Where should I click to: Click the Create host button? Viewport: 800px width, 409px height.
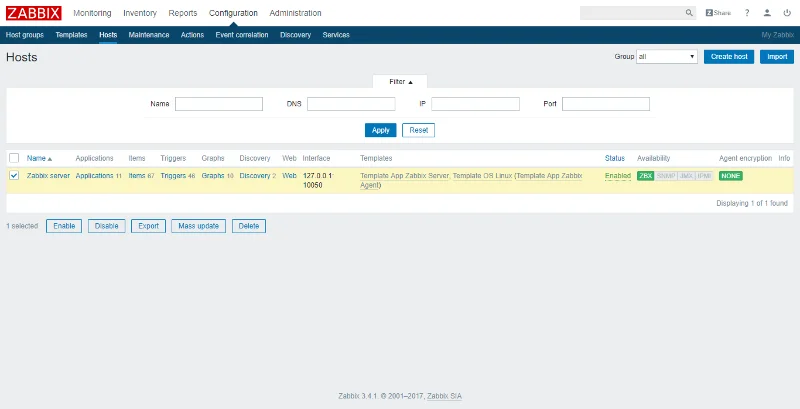pyautogui.click(x=729, y=57)
